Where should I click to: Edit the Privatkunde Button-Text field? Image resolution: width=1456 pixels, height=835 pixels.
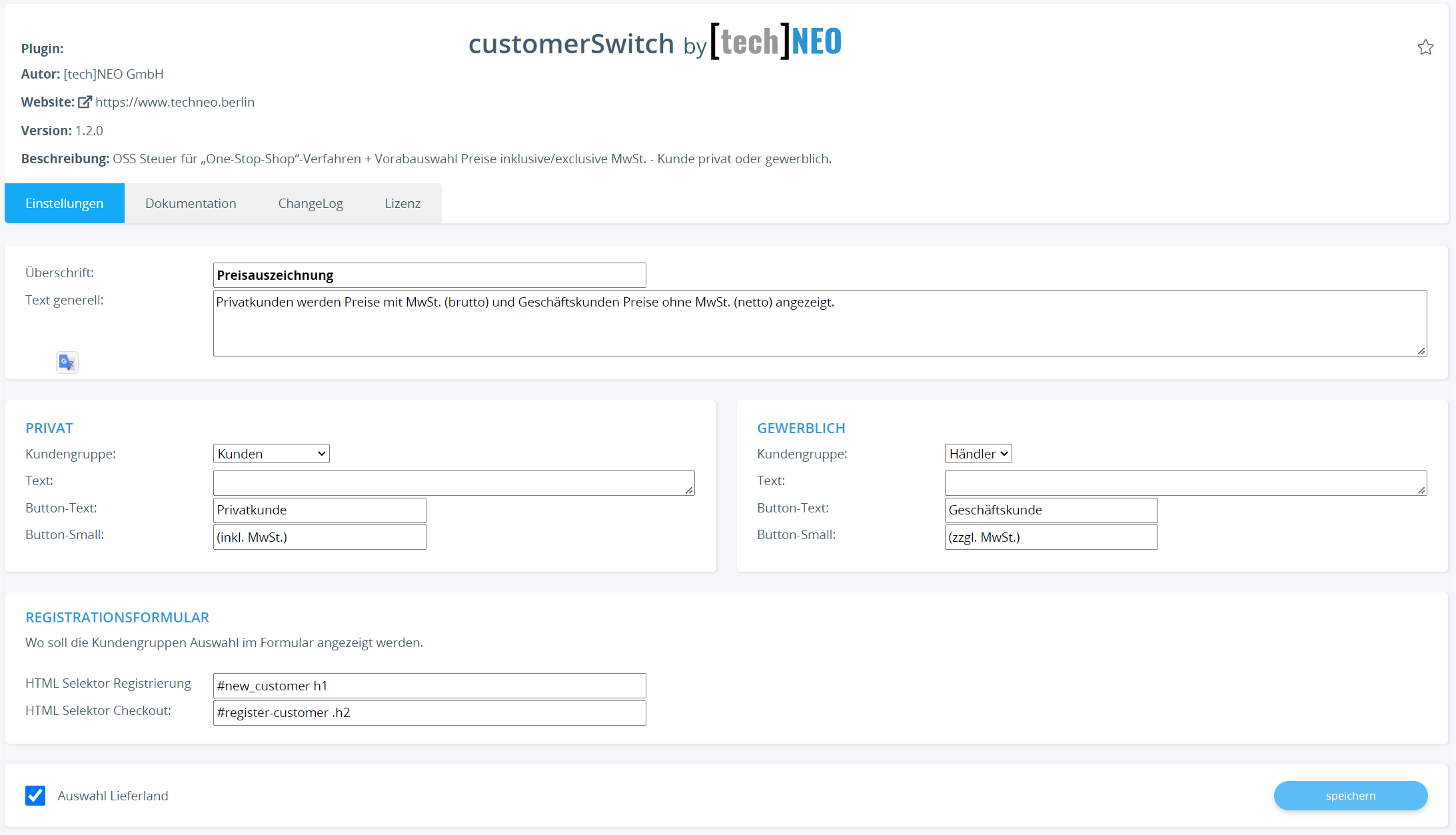click(x=320, y=510)
